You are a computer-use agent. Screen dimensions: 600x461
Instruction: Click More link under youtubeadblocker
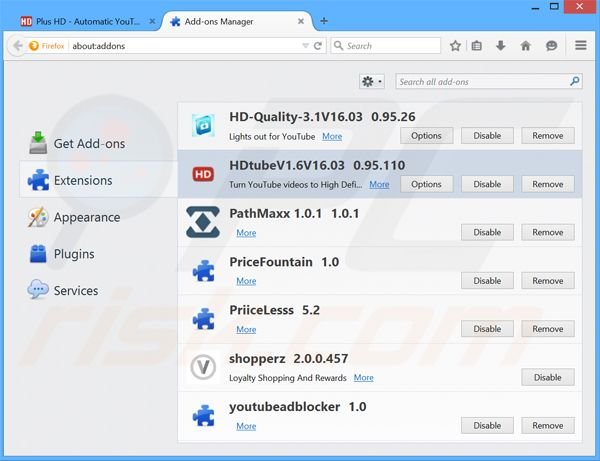(x=246, y=426)
